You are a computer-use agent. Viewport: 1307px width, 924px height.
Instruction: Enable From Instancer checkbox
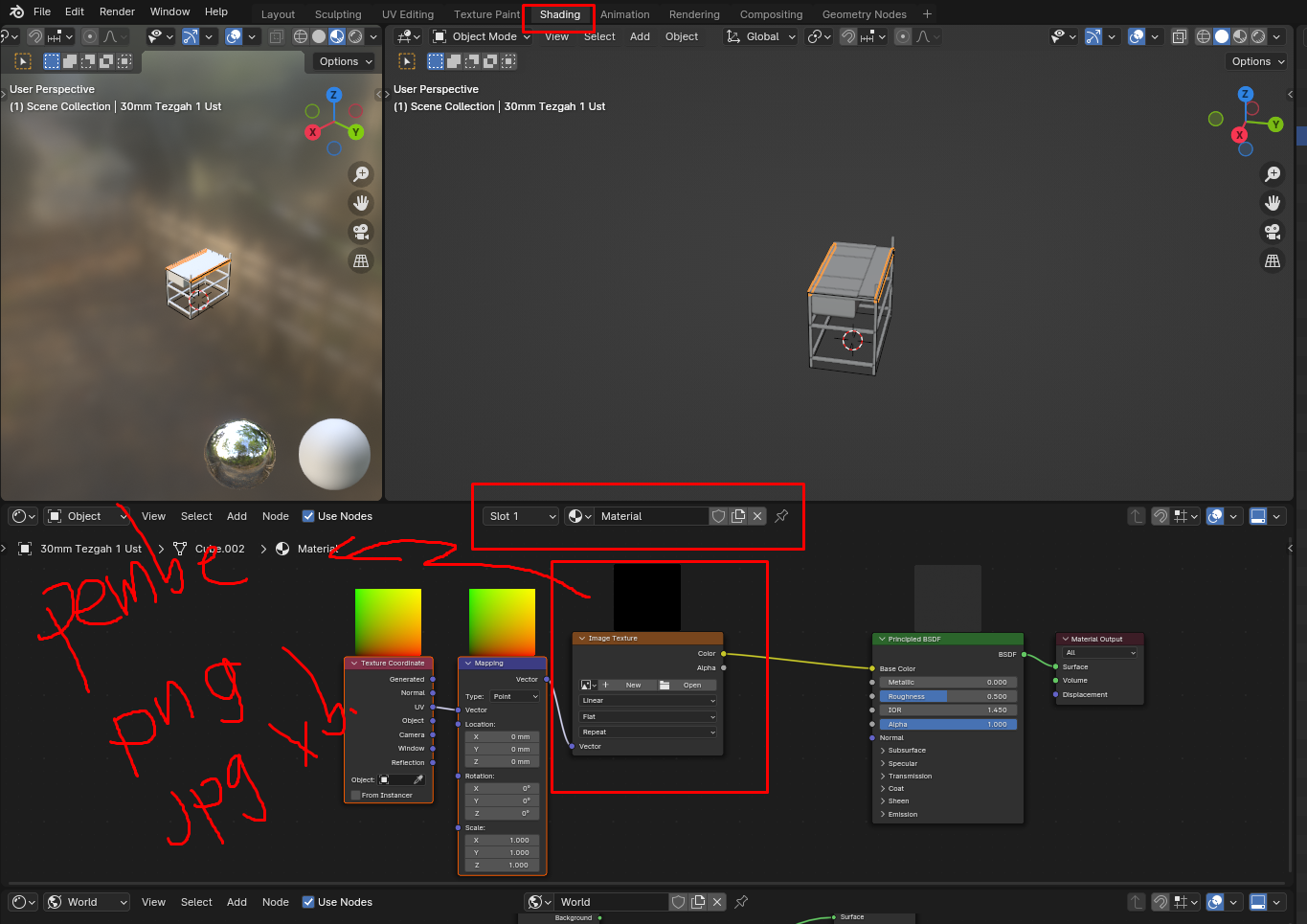coord(356,795)
